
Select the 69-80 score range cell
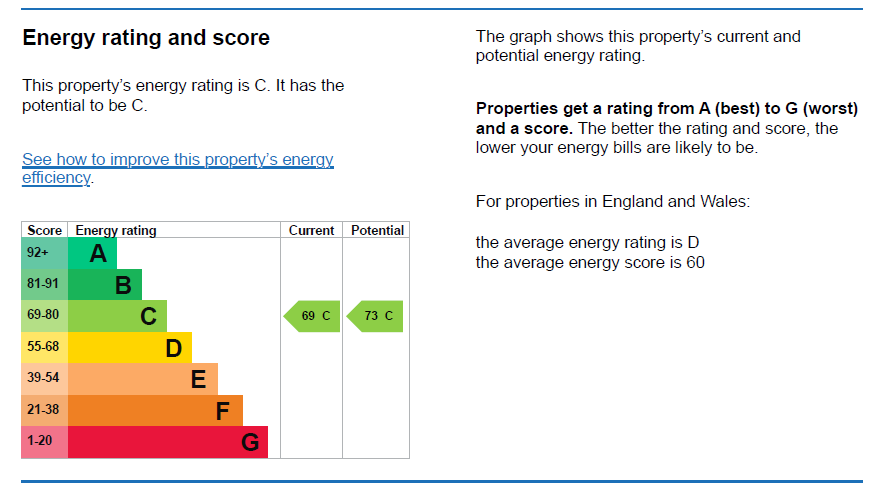(44, 316)
